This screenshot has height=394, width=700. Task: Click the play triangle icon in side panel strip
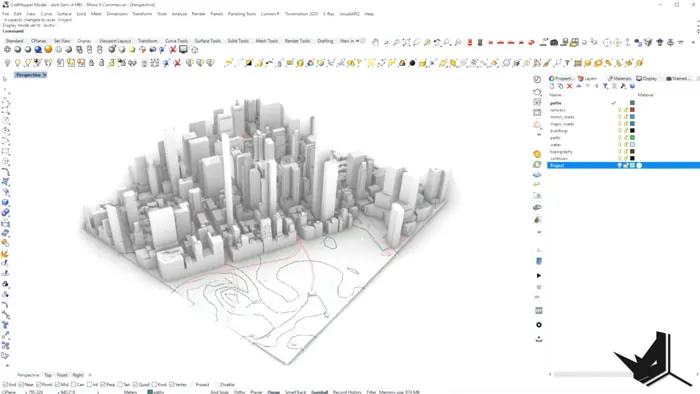pyautogui.click(x=539, y=275)
